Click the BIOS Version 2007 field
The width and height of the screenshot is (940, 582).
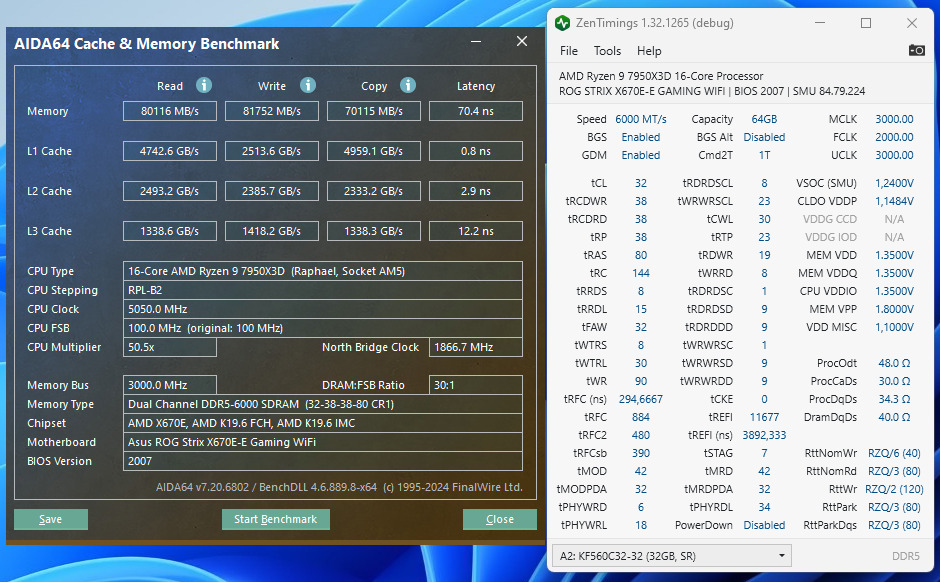323,461
